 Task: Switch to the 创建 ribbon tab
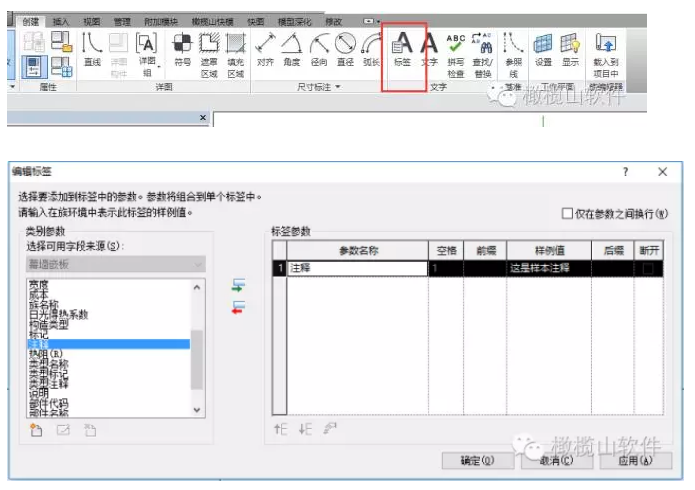click(x=31, y=21)
